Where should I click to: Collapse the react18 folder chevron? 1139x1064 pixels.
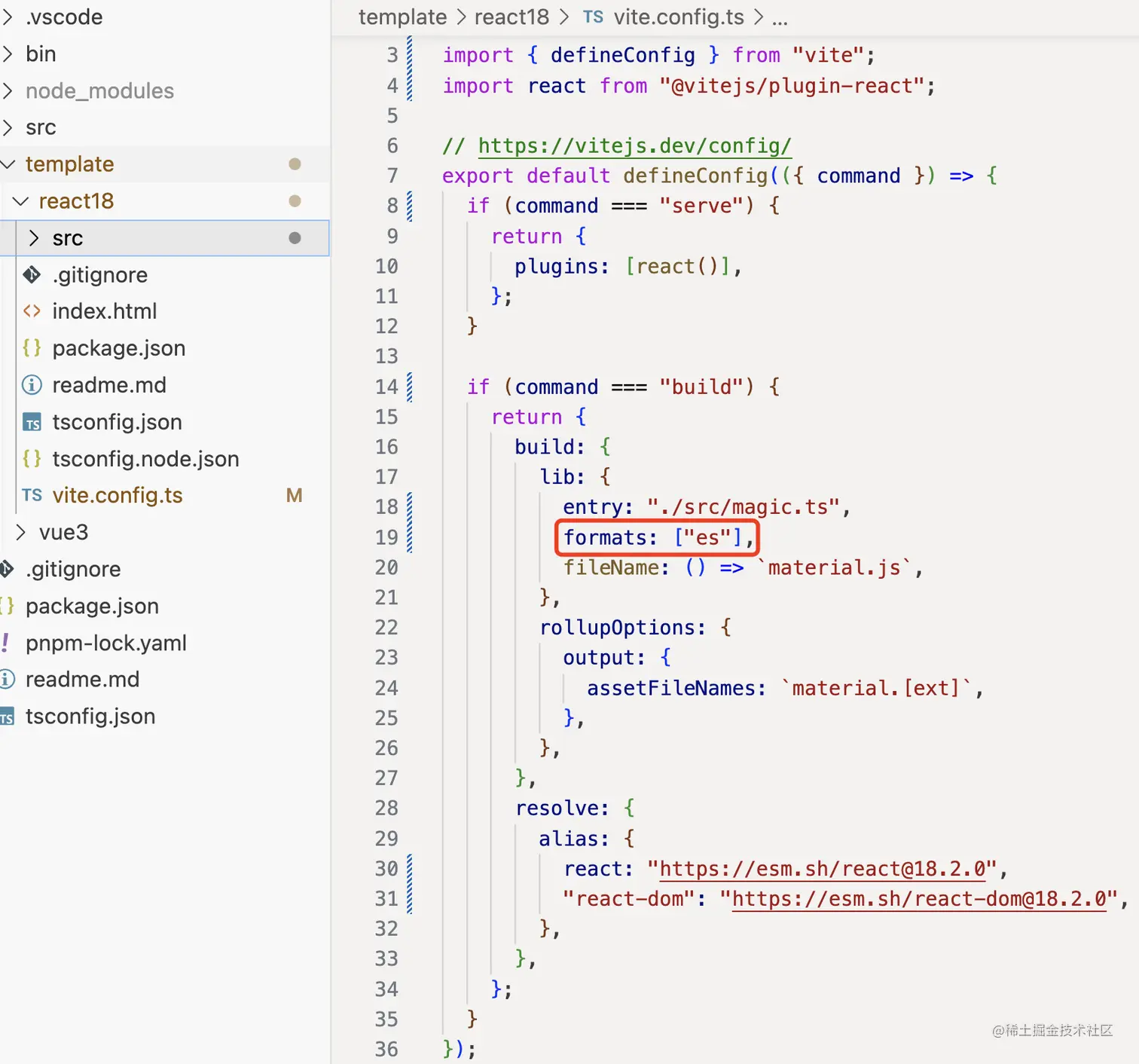point(21,200)
